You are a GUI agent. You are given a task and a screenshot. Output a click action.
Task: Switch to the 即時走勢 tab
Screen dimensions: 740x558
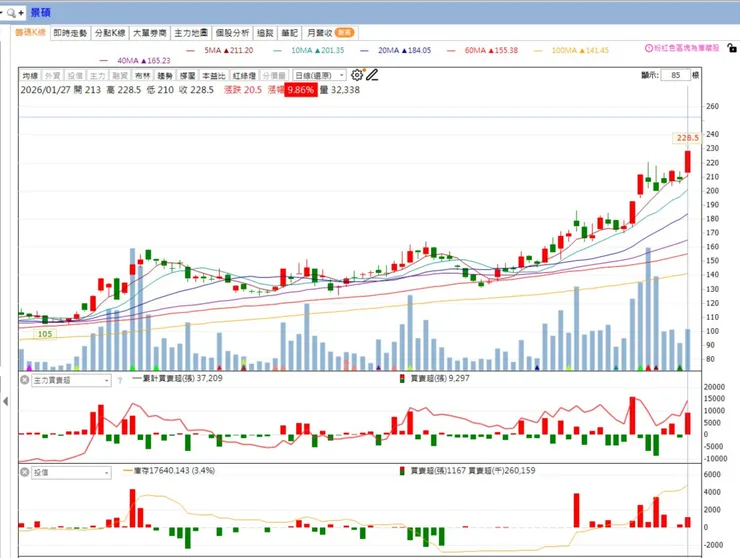[x=70, y=33]
